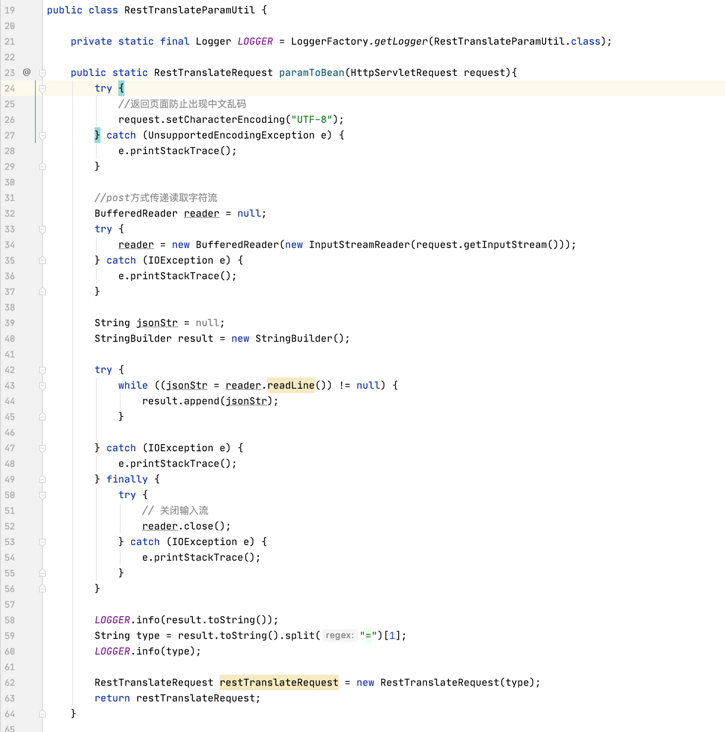The image size is (725, 732).
Task: Click the "=" string literal in split
Action: coord(368,635)
